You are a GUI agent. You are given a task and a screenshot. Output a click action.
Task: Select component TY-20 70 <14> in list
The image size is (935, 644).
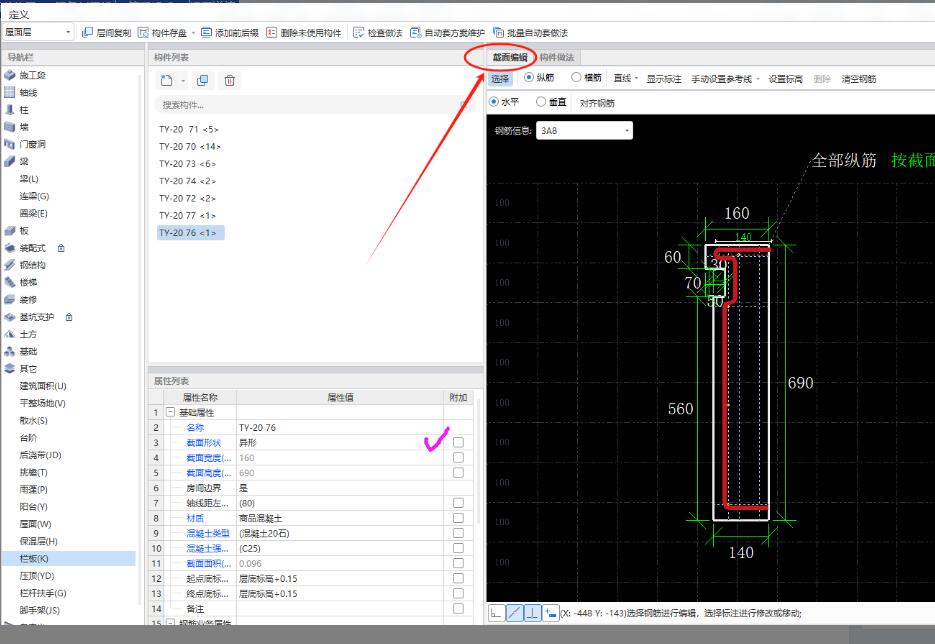tap(190, 146)
